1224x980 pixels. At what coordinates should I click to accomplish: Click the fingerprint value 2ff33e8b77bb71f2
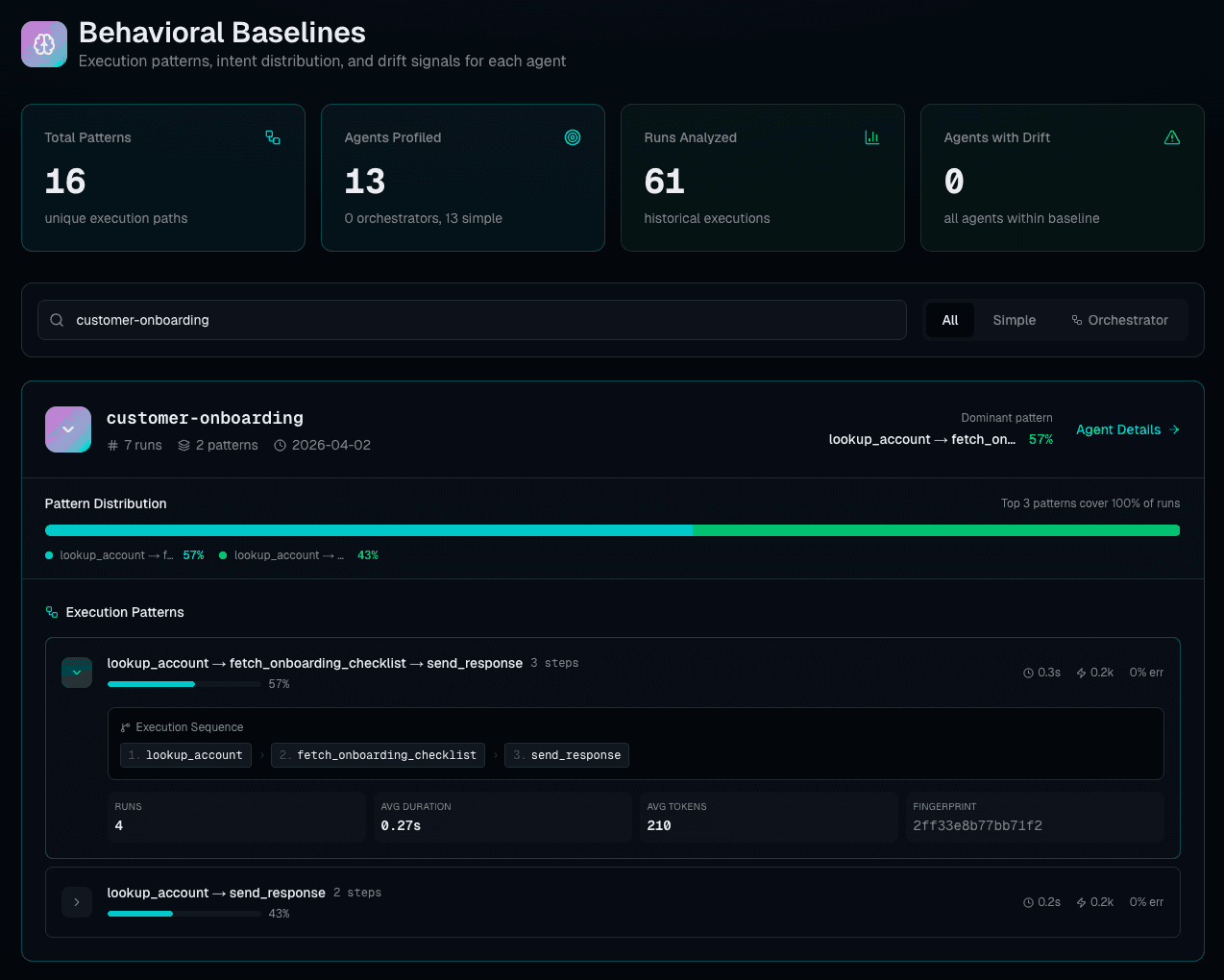977,825
